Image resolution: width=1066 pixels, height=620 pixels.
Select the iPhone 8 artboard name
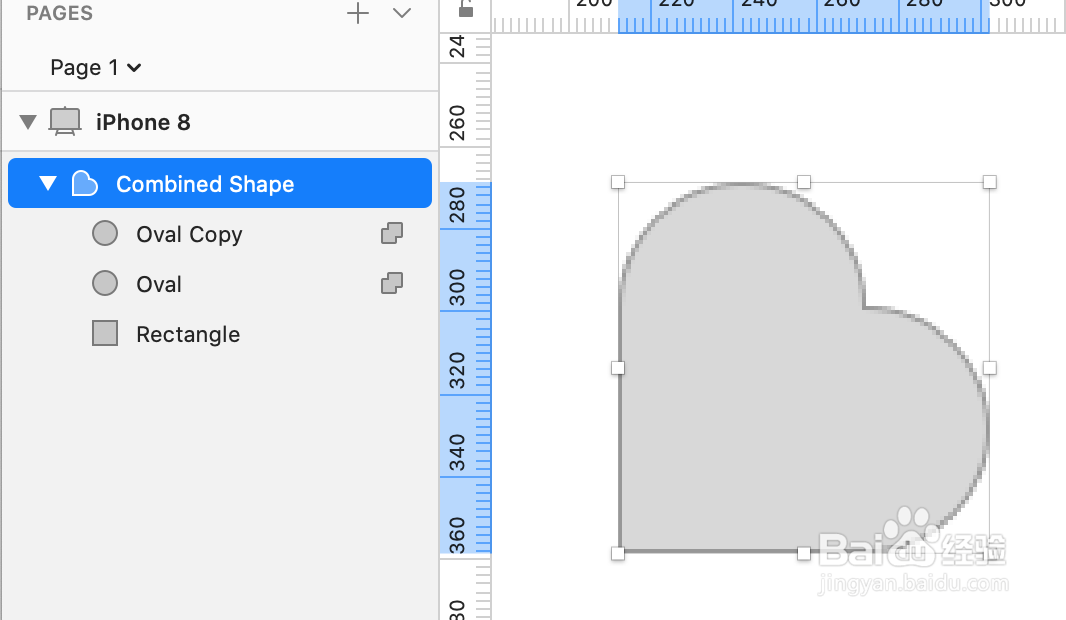tap(143, 122)
